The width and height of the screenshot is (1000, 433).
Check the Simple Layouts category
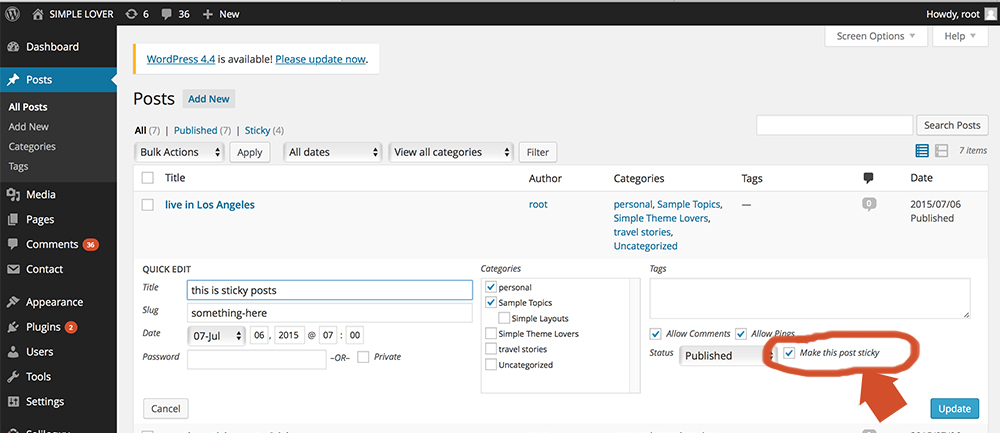click(x=504, y=318)
